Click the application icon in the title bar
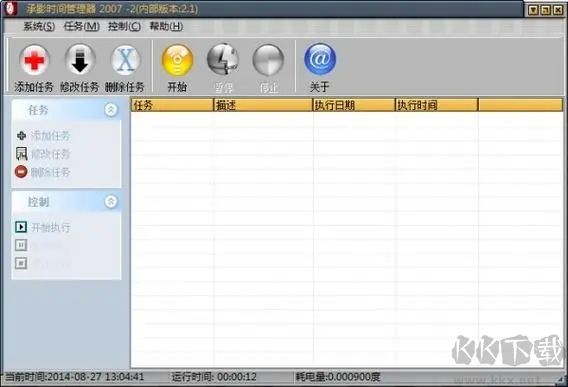Screen dimensions: 568x387 (x=10, y=8)
